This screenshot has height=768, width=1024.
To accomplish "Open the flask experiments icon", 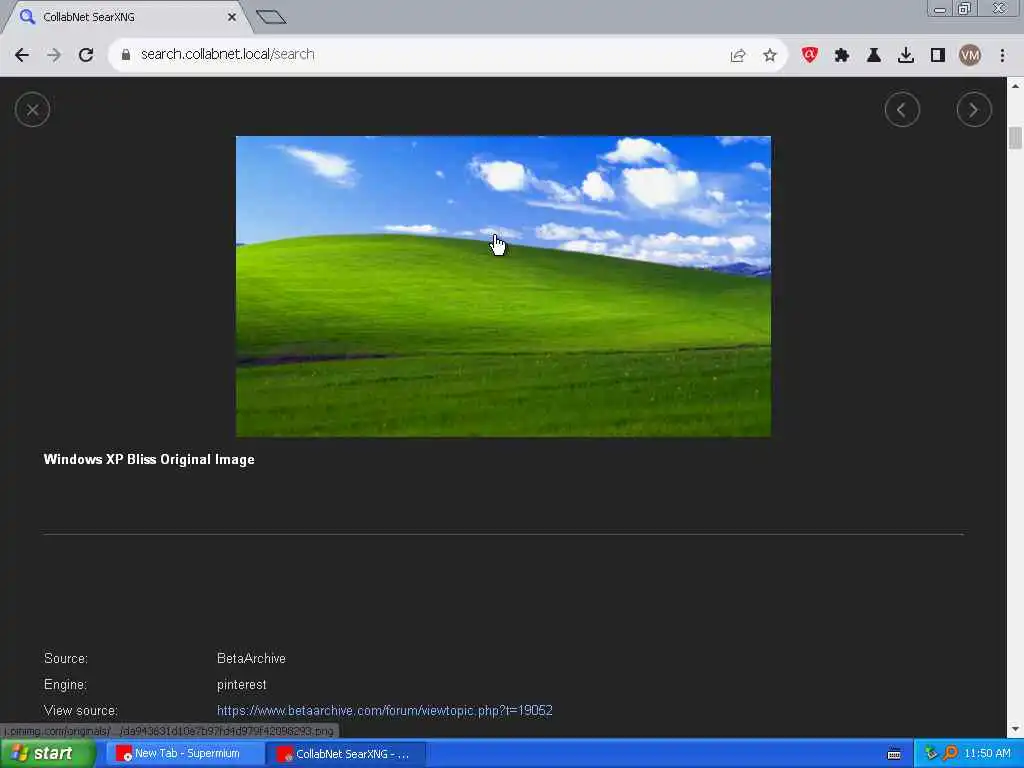I will pos(874,55).
